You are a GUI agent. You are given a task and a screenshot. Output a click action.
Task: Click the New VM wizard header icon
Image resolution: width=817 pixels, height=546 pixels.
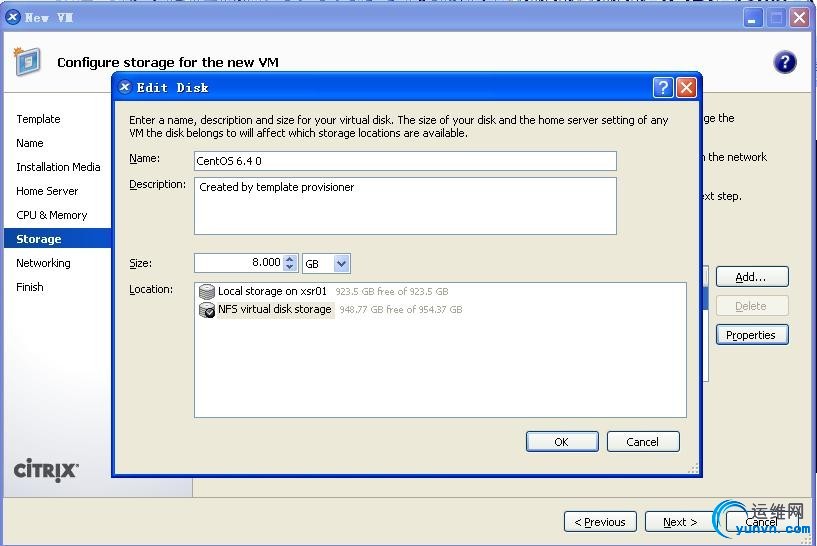27,61
